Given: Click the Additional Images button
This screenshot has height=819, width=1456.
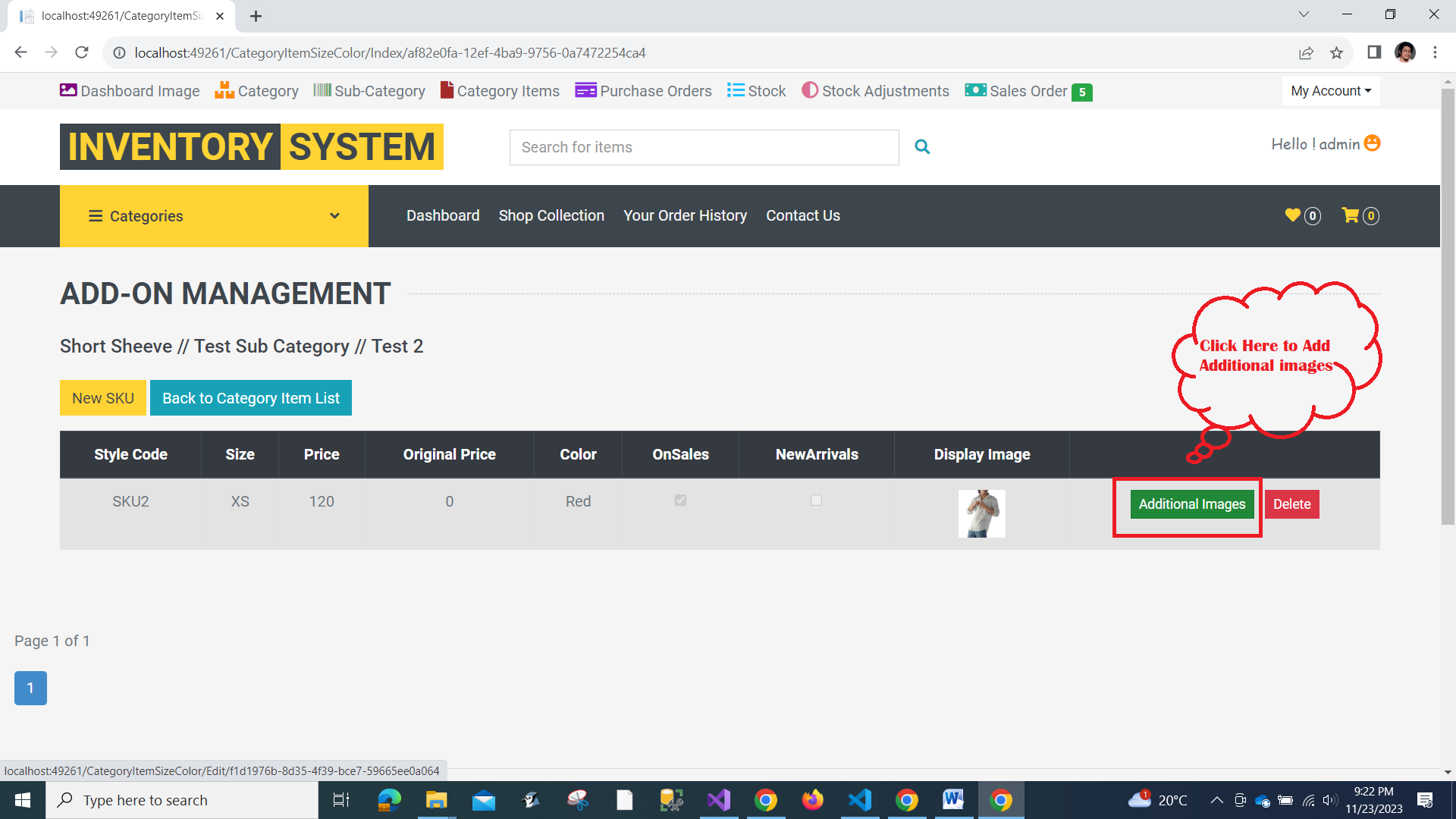Looking at the screenshot, I should tap(1191, 504).
